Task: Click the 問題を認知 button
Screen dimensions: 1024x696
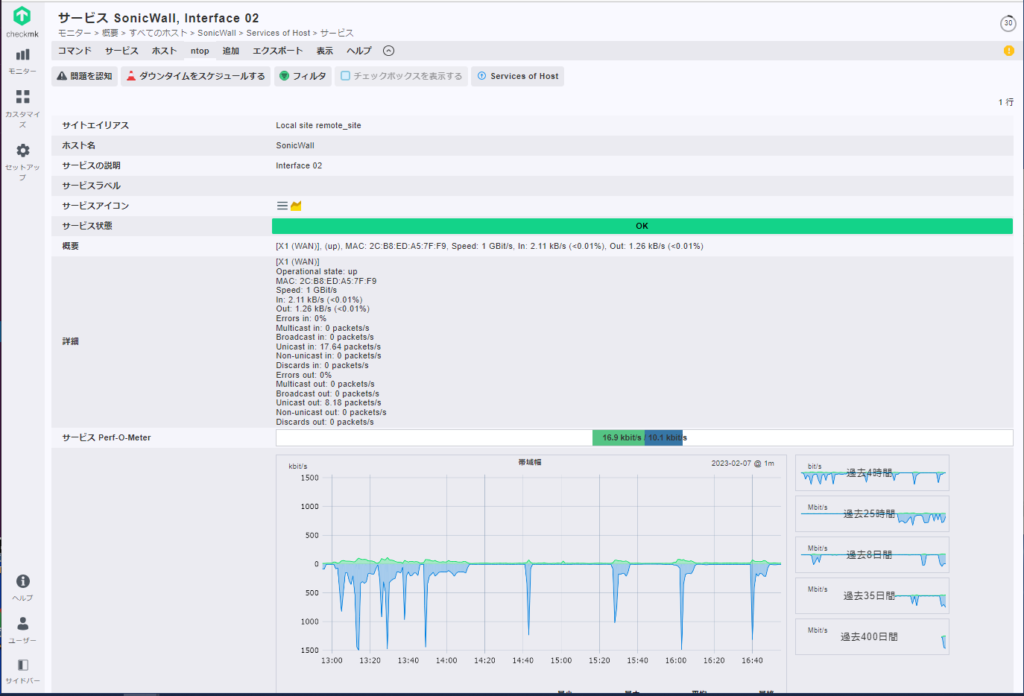Action: pos(85,76)
